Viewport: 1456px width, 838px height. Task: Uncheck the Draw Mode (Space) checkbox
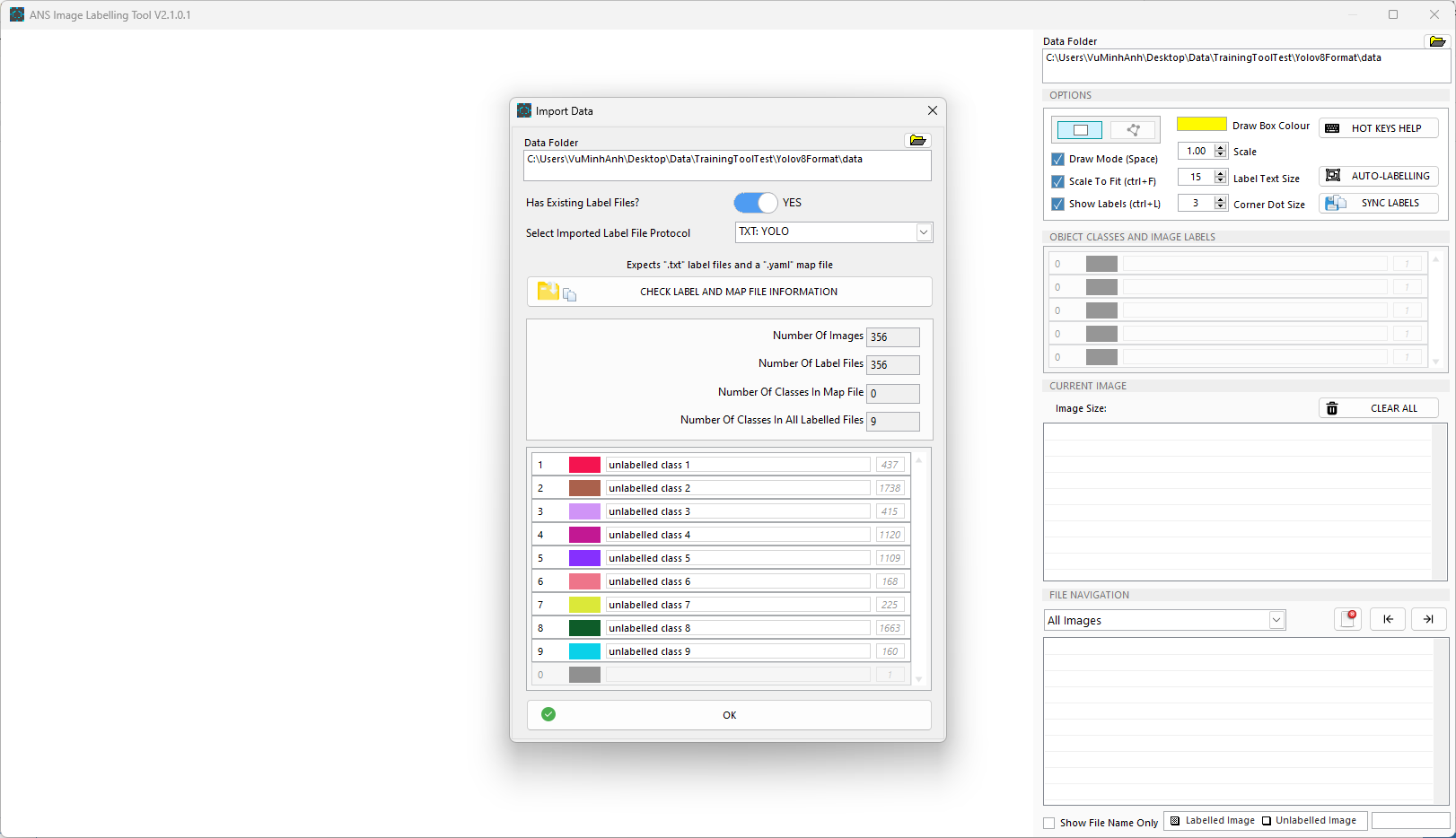tap(1058, 159)
